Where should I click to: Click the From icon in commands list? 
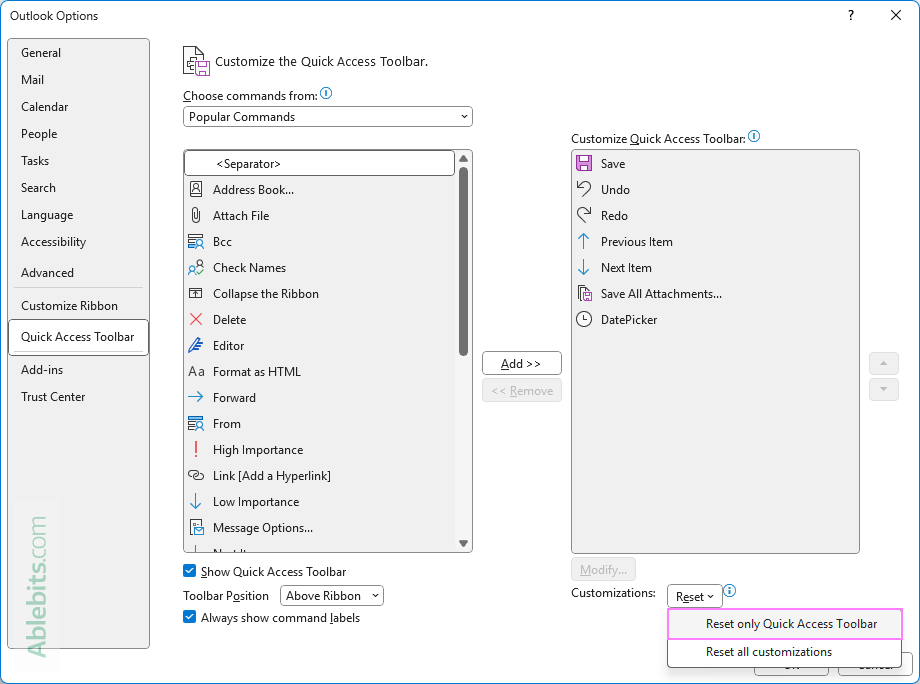196,424
